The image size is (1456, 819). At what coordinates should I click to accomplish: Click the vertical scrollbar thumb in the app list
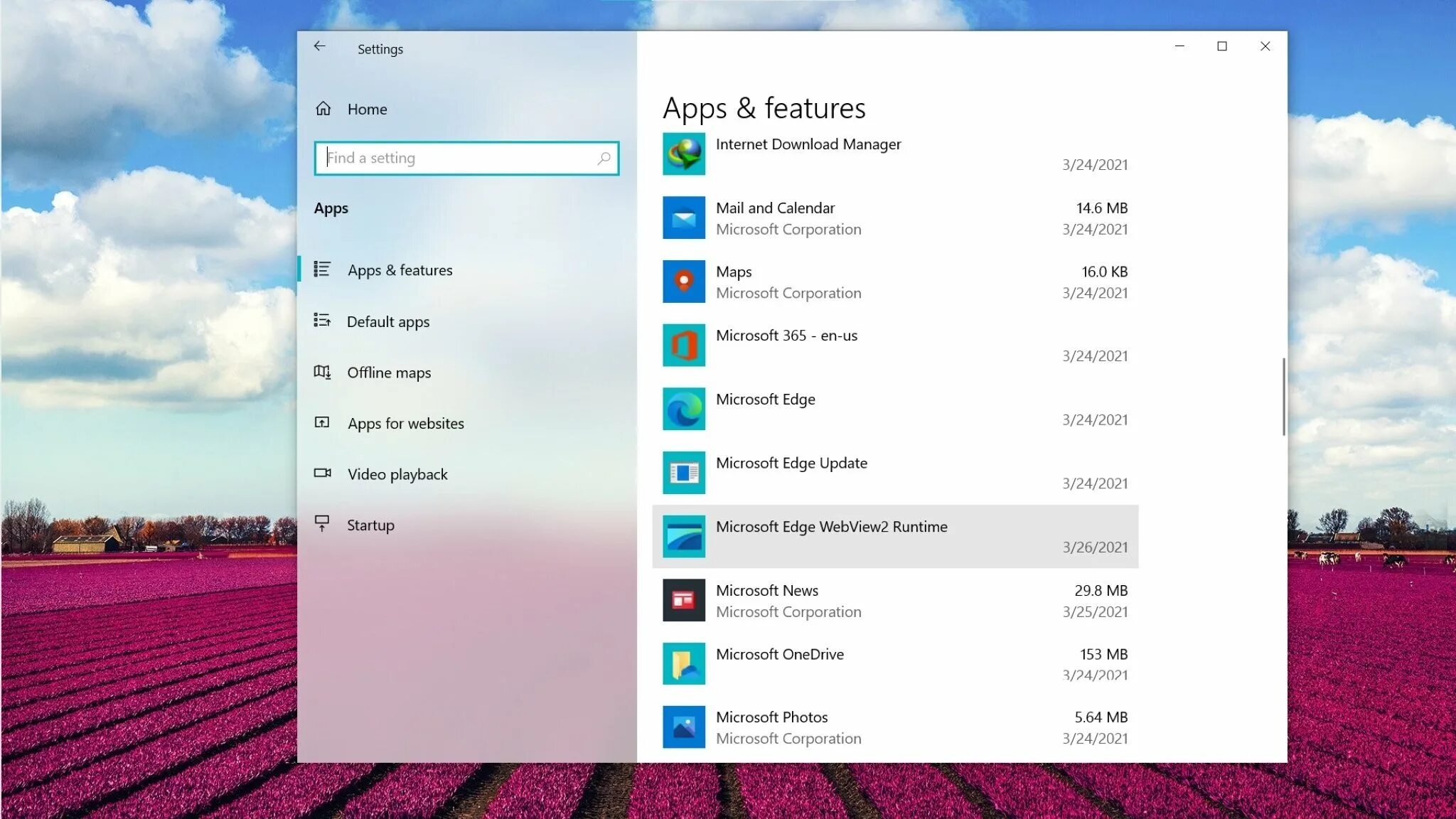(1283, 397)
